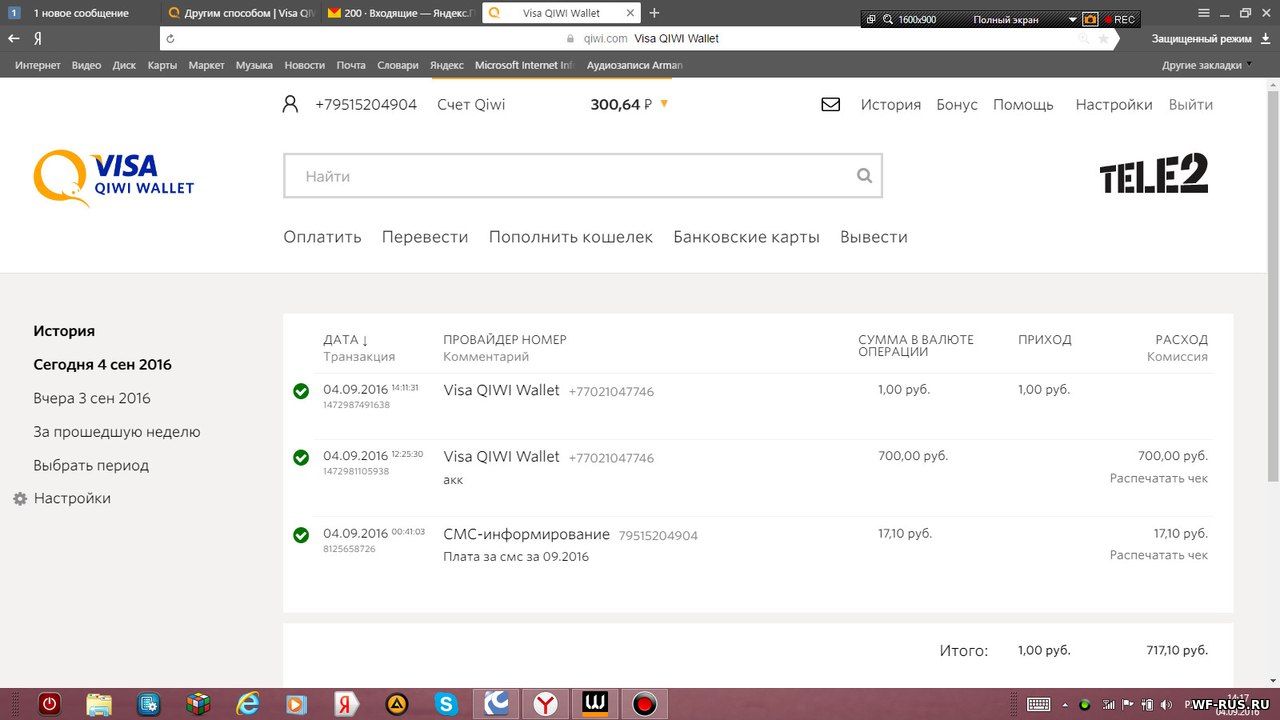Close the Visa QIWI Wallet tab
Screen dimensions: 1280x720
pyautogui.click(x=629, y=13)
